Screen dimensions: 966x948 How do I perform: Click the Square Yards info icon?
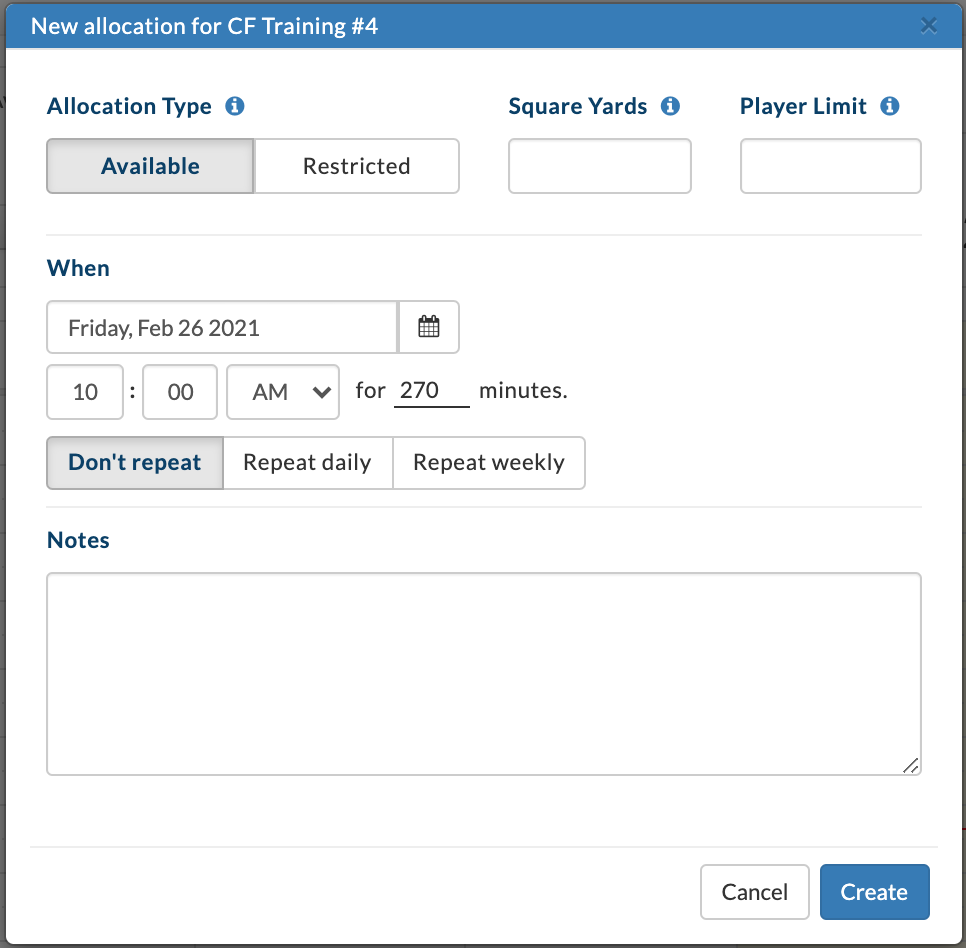tap(670, 106)
